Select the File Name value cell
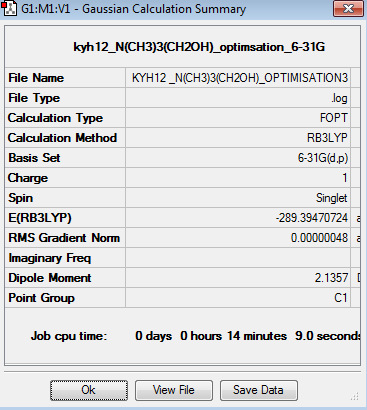Image resolution: width=367 pixels, height=410 pixels. pos(238,78)
